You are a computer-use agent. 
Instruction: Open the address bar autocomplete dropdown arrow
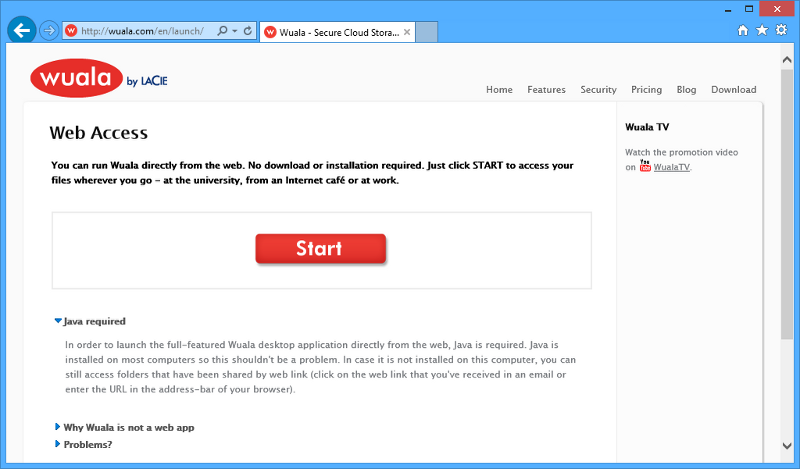coord(234,31)
